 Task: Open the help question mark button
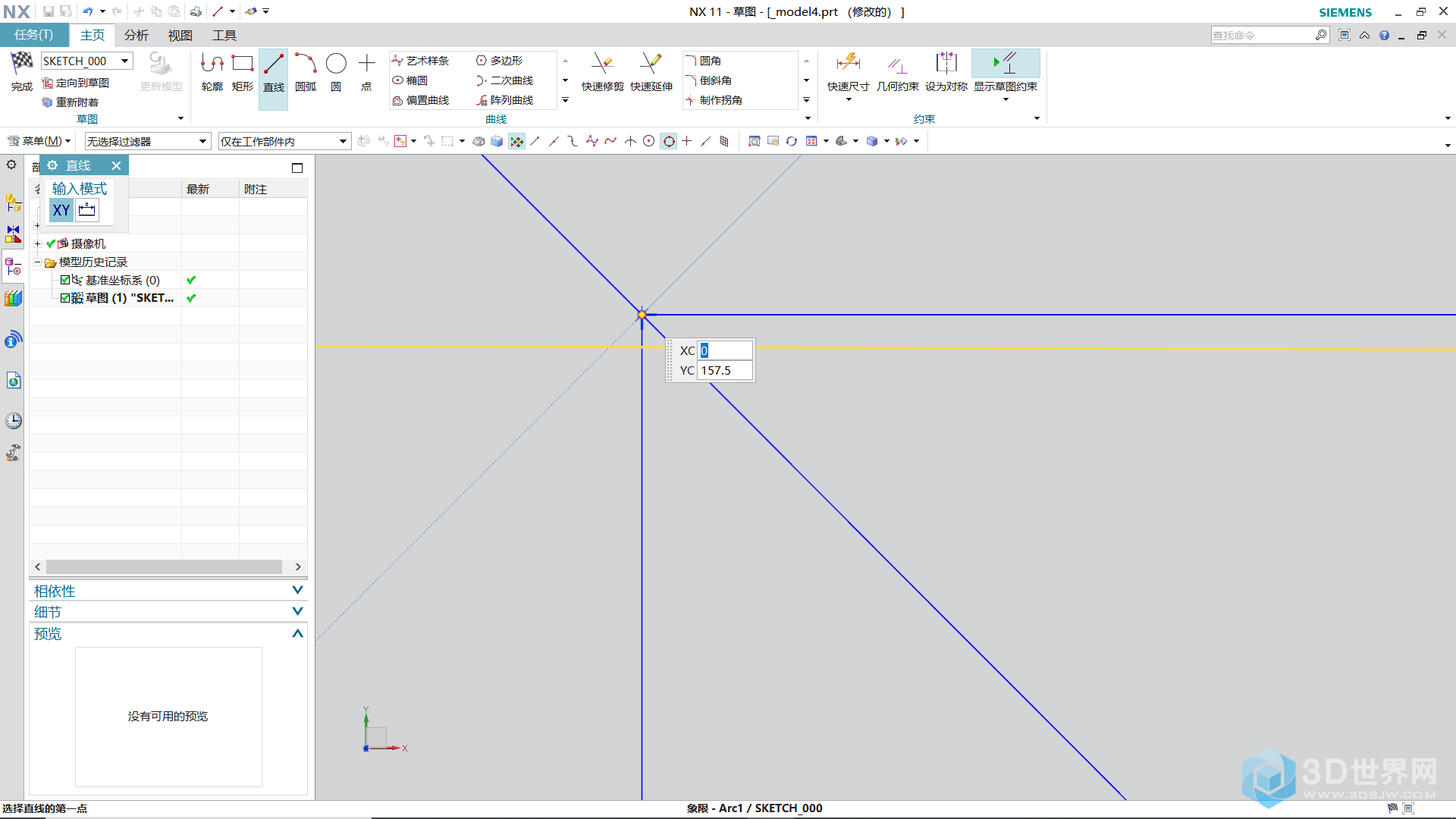coord(1384,35)
